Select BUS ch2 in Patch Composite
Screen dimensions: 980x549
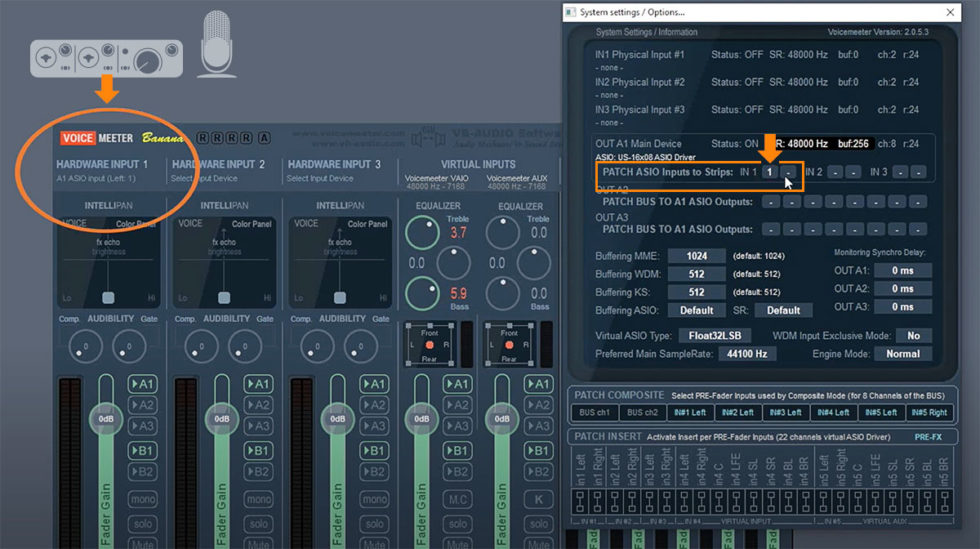point(642,413)
